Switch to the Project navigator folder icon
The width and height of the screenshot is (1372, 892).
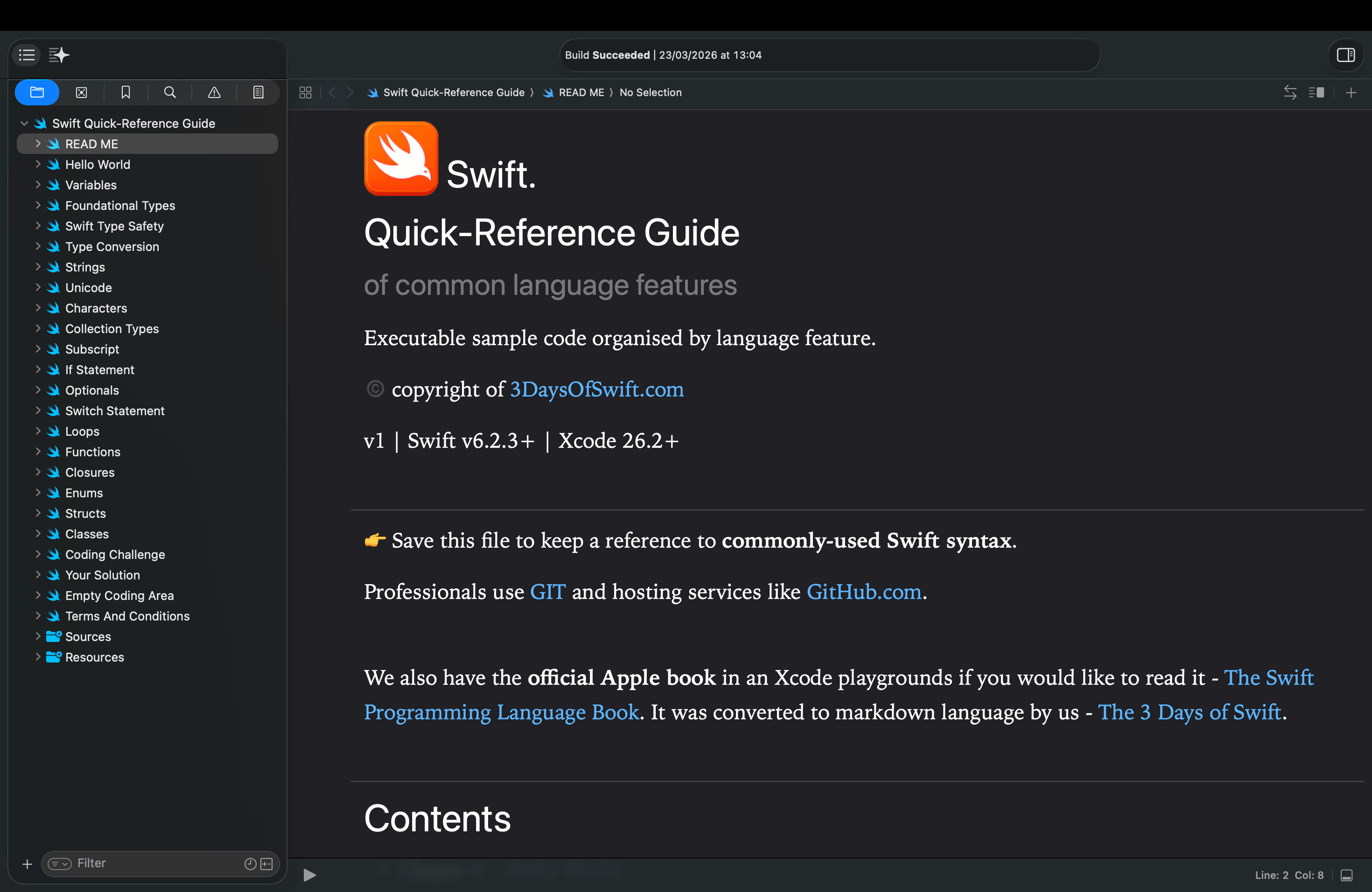[37, 92]
